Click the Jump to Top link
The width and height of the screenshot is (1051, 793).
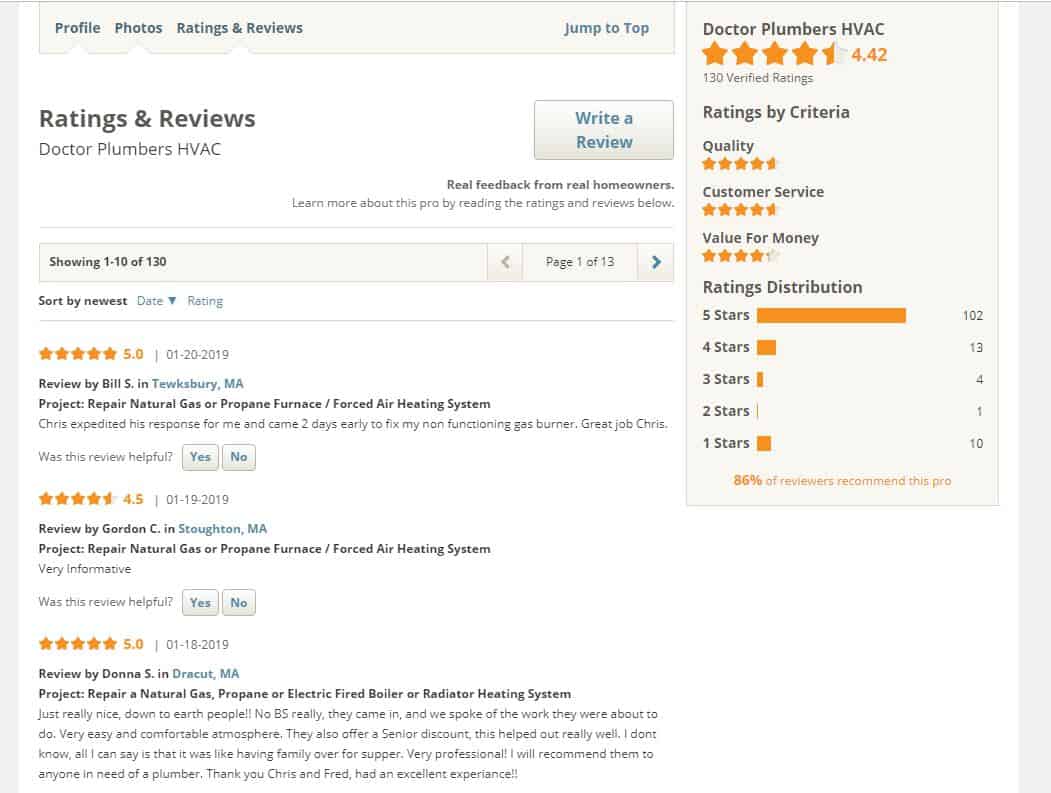coord(607,28)
